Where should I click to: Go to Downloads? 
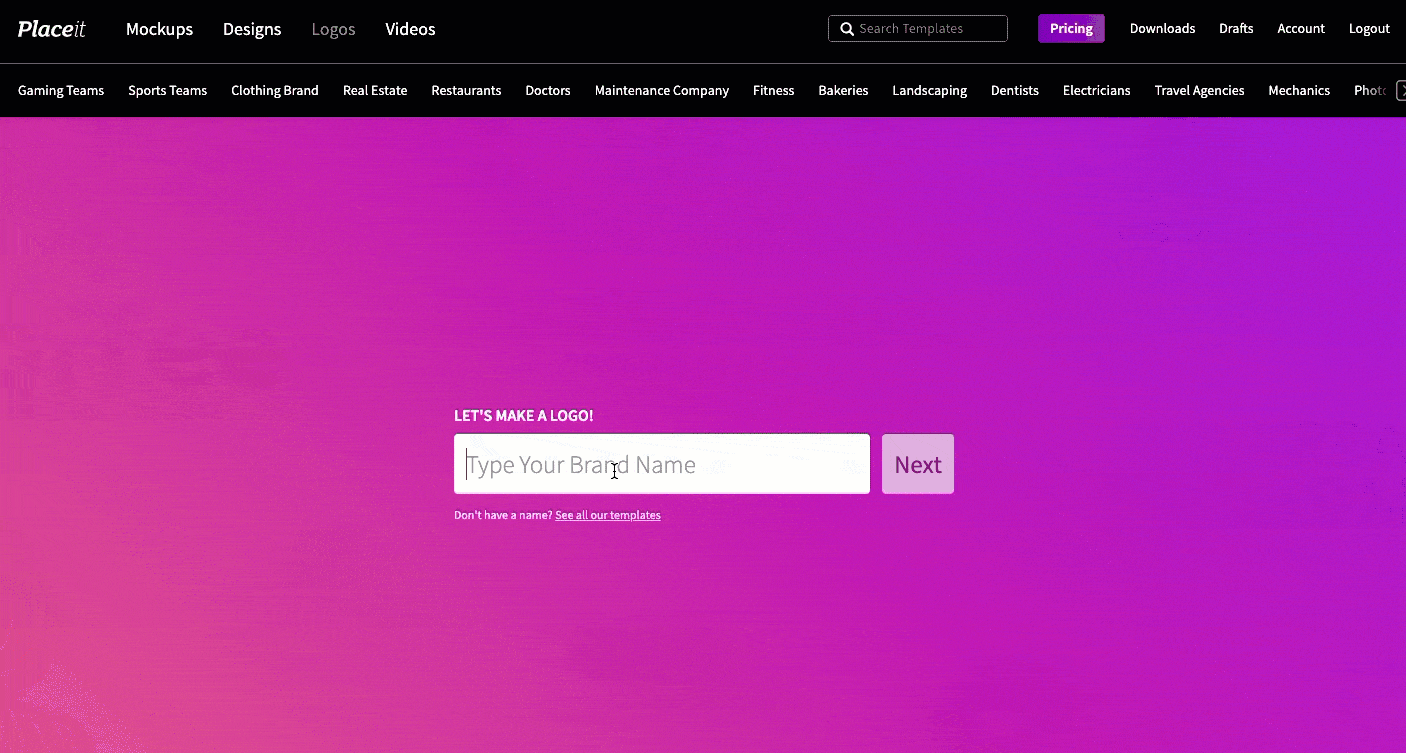pyautogui.click(x=1162, y=29)
